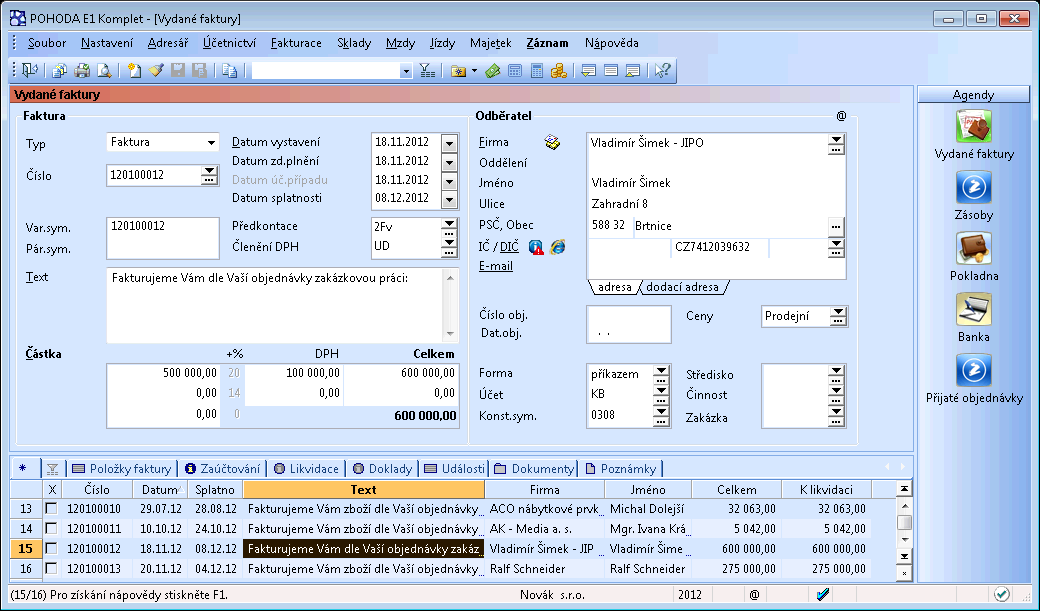
Task: Click the first calculator icon in the toolbar
Action: 515,70
